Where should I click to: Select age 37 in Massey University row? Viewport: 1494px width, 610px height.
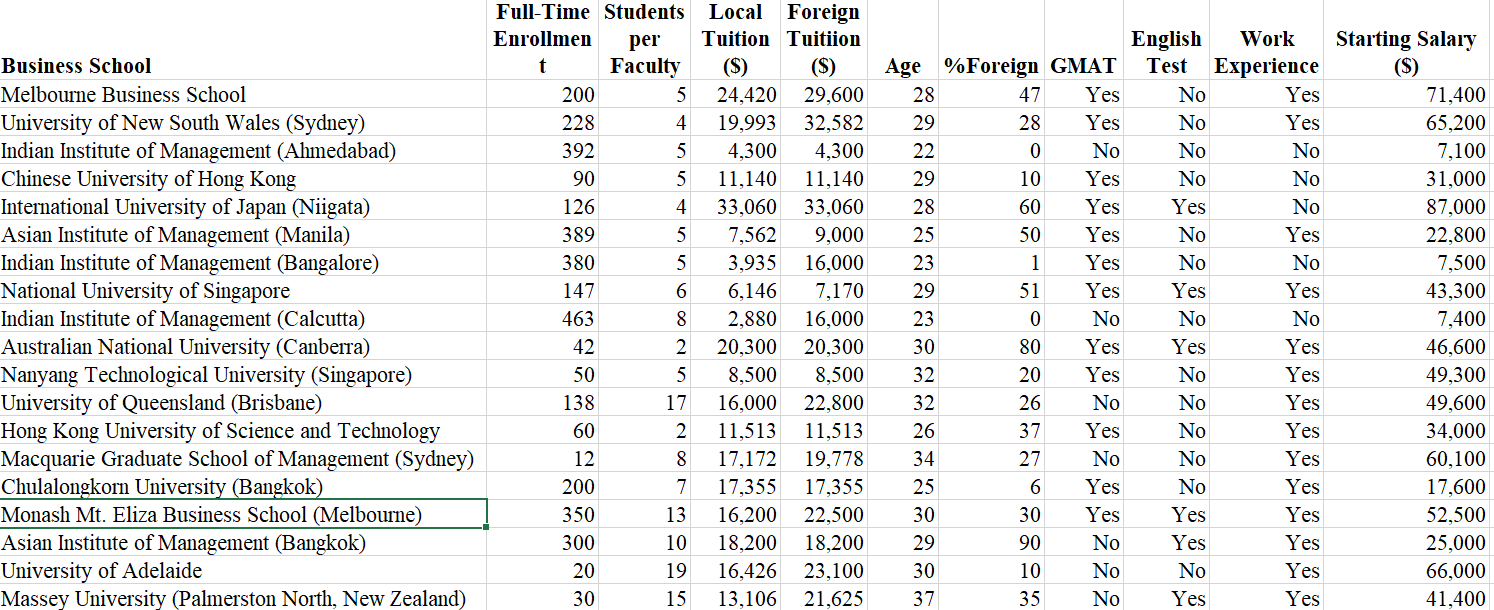[903, 598]
